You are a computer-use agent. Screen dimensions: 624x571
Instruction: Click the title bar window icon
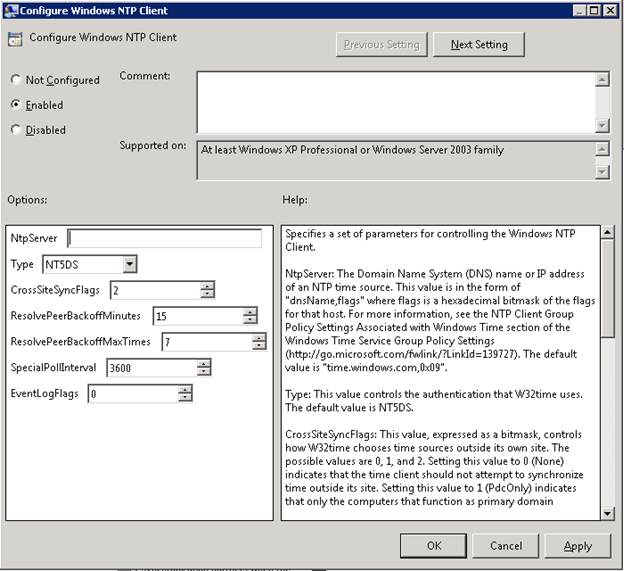[11, 10]
